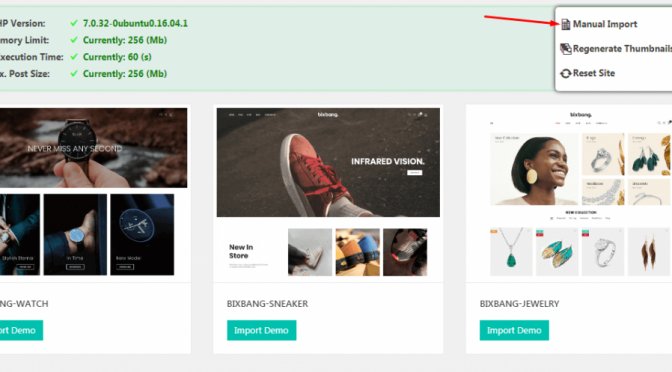Open the Bixbang-Sneaker demo preview thumbnail
672x372 pixels.
[328, 192]
